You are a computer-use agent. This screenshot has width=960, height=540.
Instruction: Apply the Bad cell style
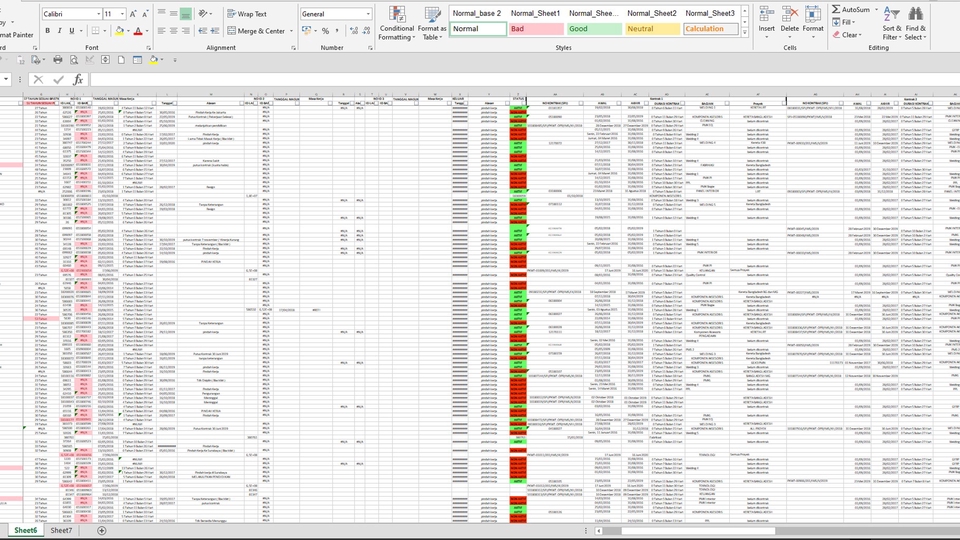535,29
